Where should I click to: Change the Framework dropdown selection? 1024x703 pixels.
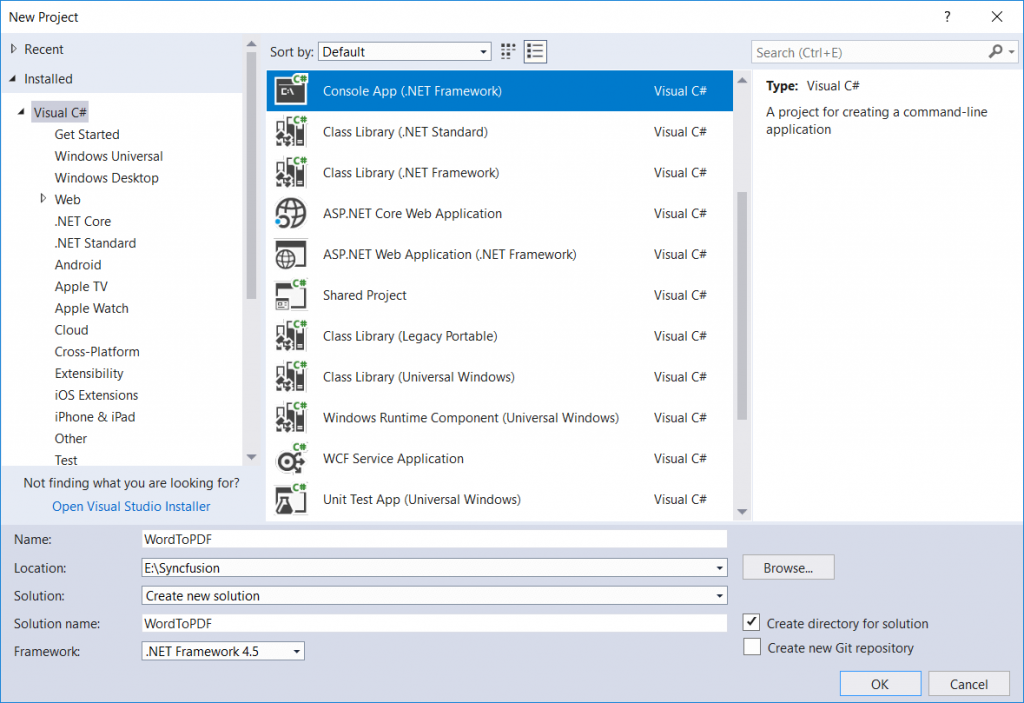pos(294,650)
